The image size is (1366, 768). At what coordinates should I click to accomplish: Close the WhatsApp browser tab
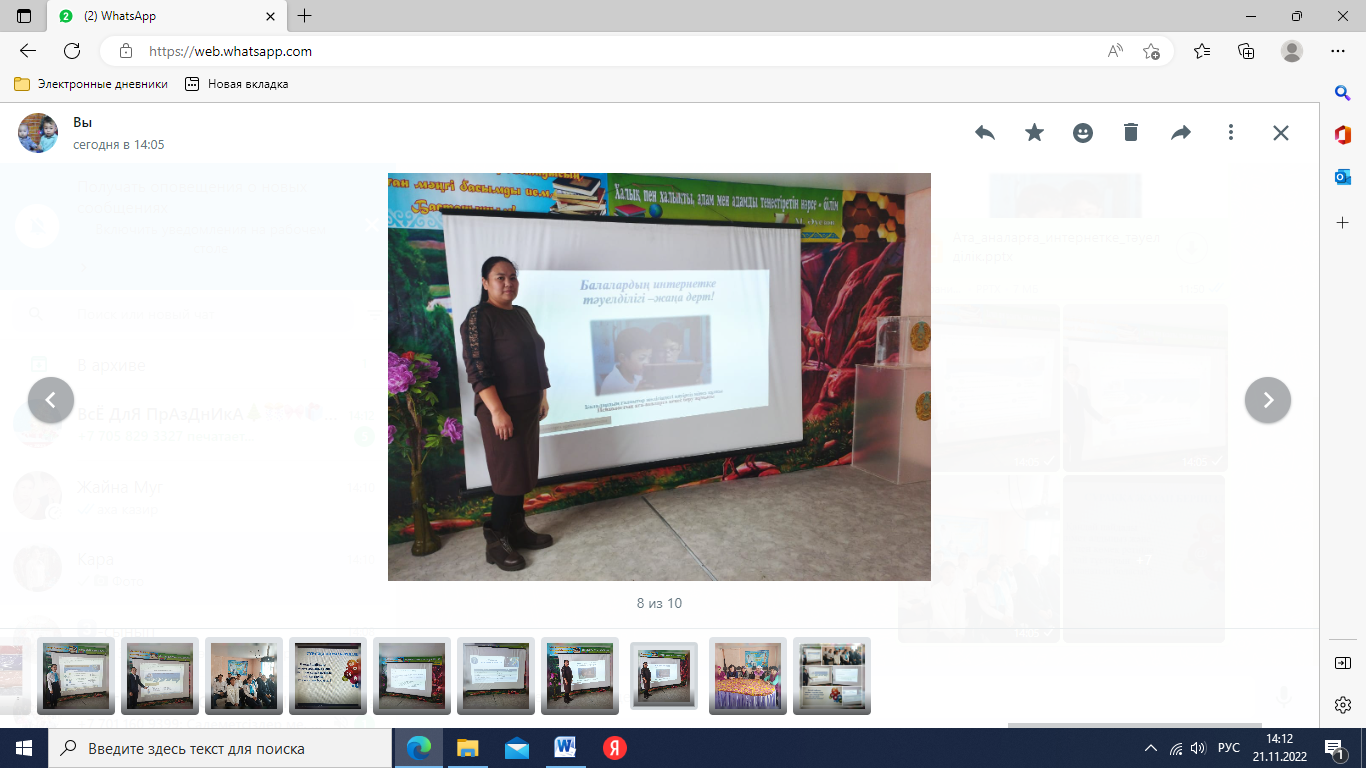coord(269,16)
